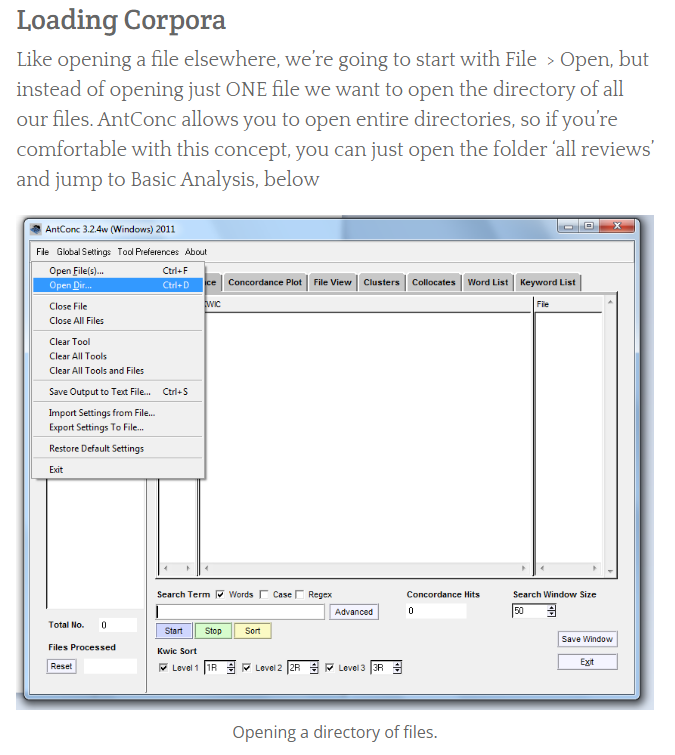Switch to the File View tab
The width and height of the screenshot is (675, 755).
tap(332, 282)
